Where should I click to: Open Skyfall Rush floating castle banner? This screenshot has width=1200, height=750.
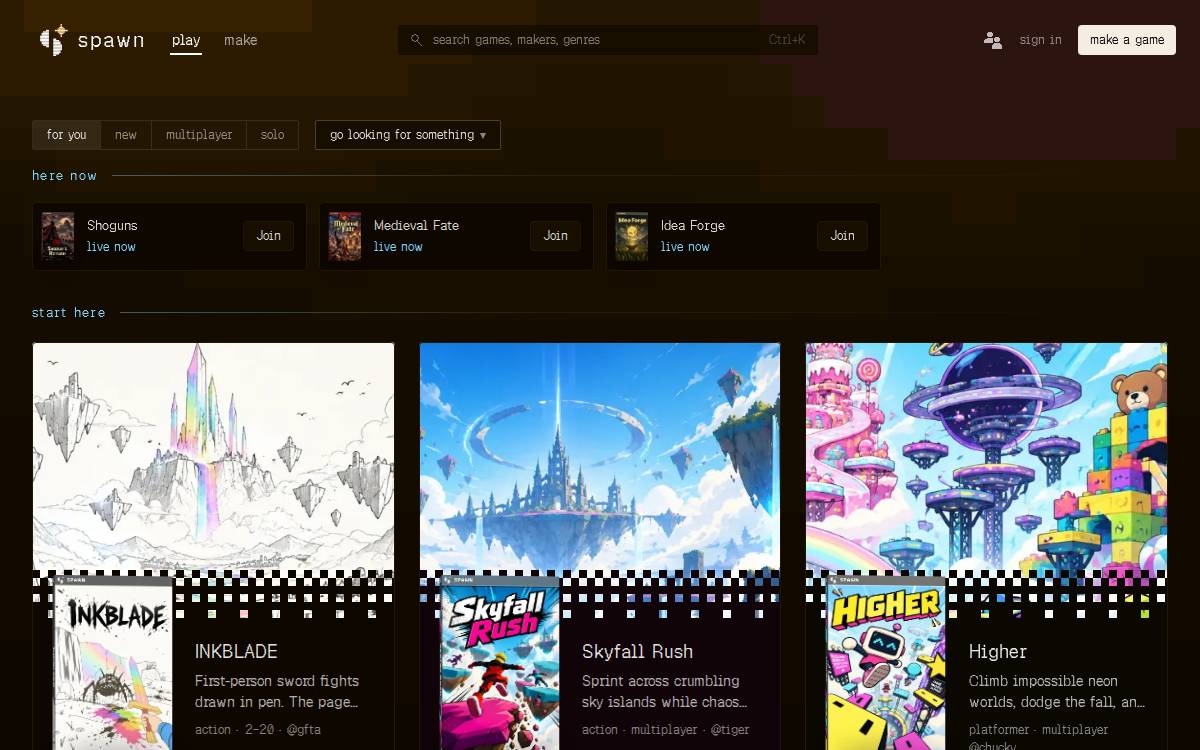pyautogui.click(x=600, y=457)
